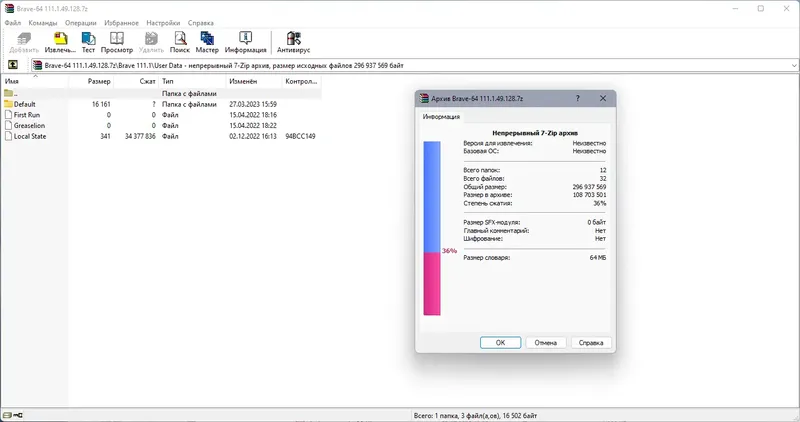
Task: Click the 16 161 size value
Action: pos(101,104)
